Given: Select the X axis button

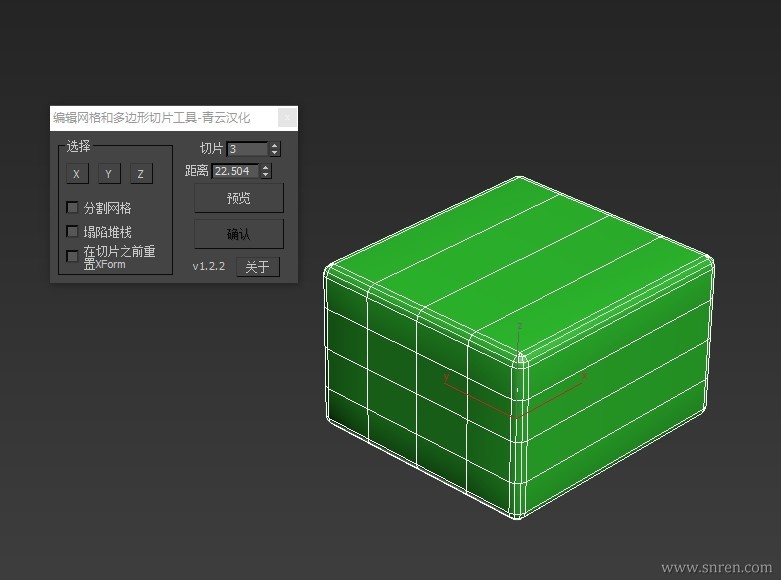Looking at the screenshot, I should (x=76, y=174).
